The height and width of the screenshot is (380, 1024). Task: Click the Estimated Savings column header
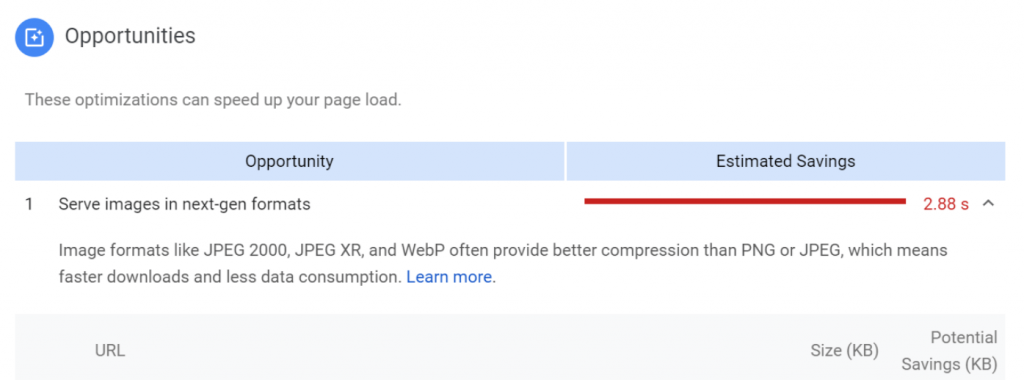[786, 161]
